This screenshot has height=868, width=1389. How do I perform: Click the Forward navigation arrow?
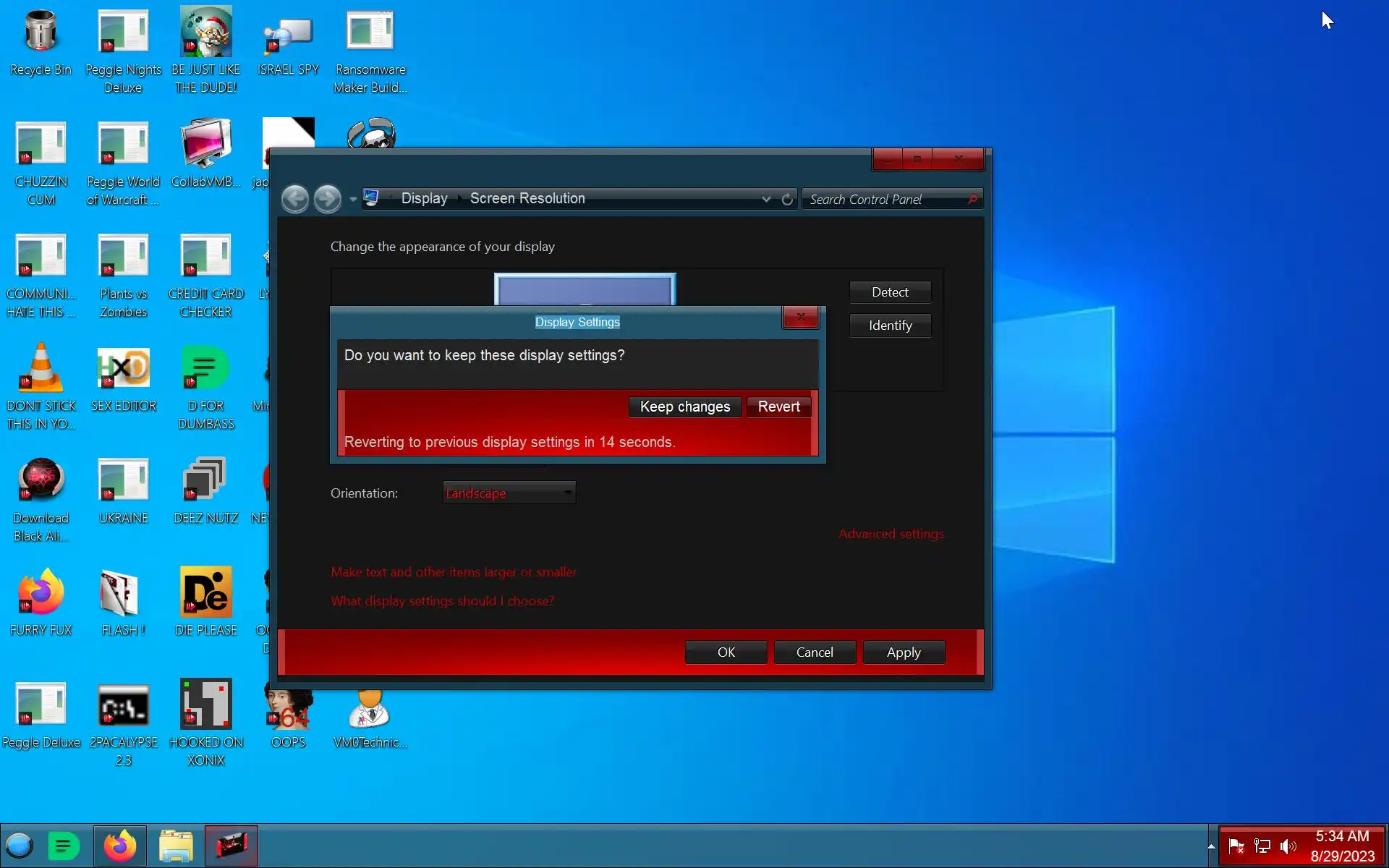(x=328, y=199)
